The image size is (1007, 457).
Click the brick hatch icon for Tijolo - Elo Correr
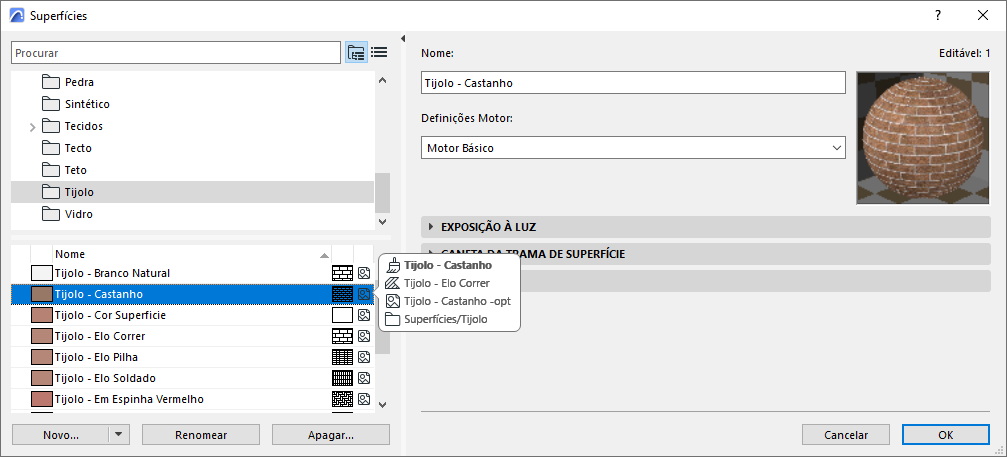coord(342,336)
